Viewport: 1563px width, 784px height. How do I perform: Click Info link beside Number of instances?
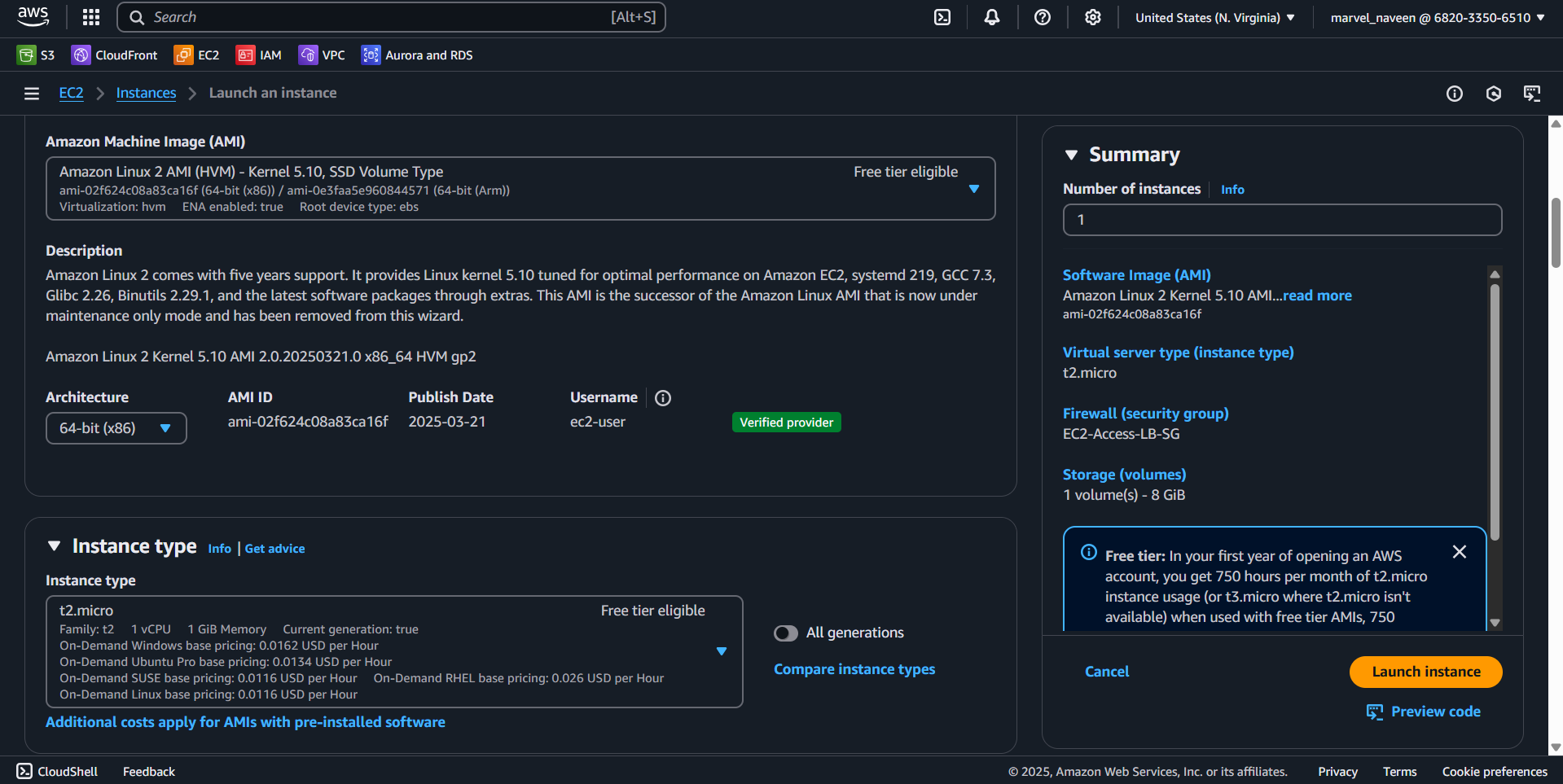tap(1232, 189)
